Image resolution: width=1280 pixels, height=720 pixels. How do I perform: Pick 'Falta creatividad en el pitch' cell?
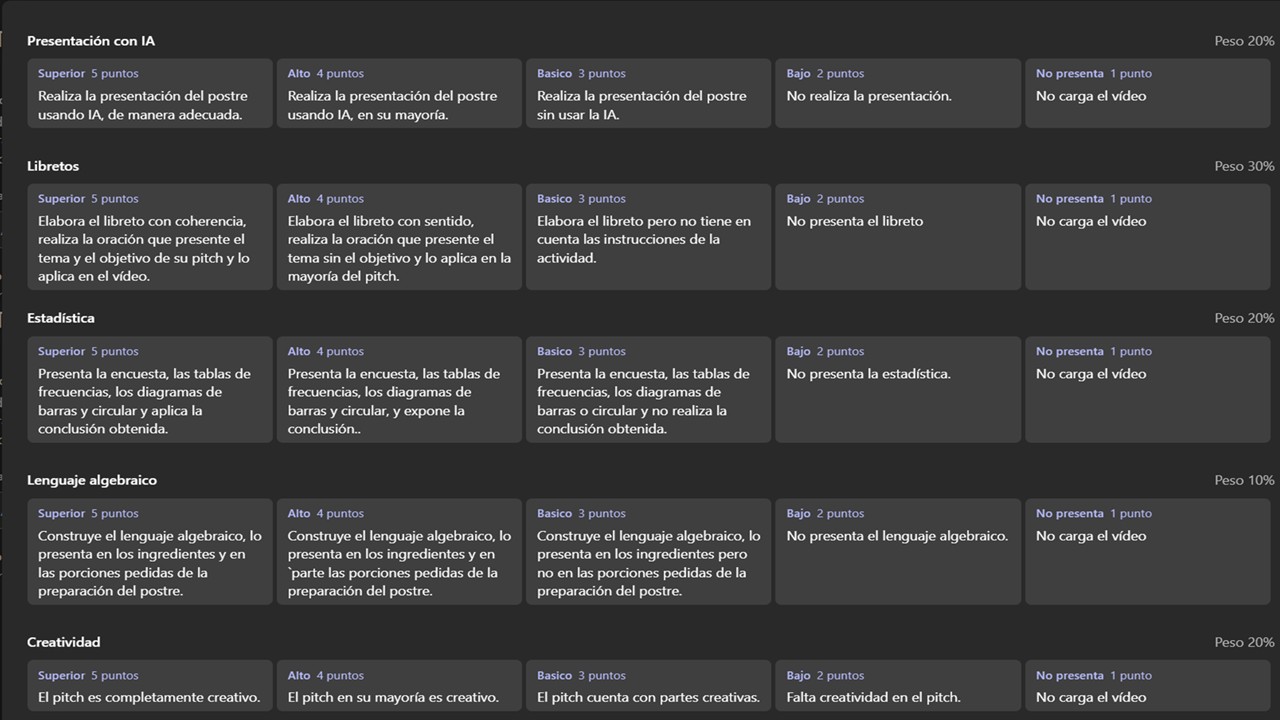tap(898, 688)
